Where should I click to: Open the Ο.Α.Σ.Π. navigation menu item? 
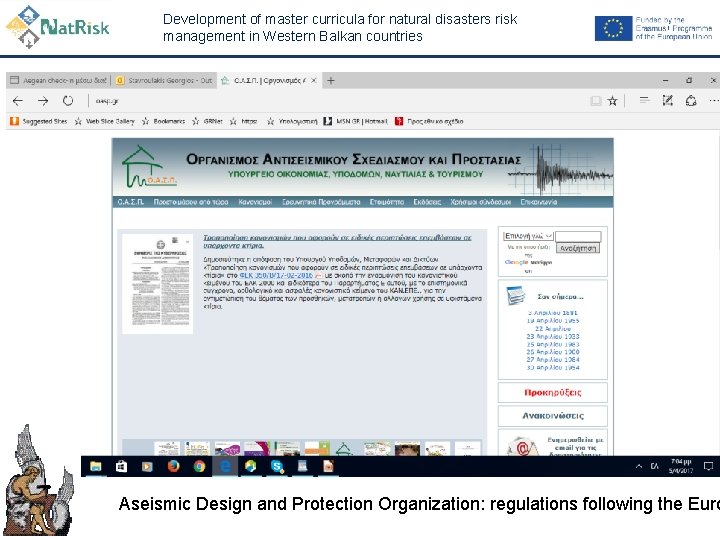(x=130, y=202)
